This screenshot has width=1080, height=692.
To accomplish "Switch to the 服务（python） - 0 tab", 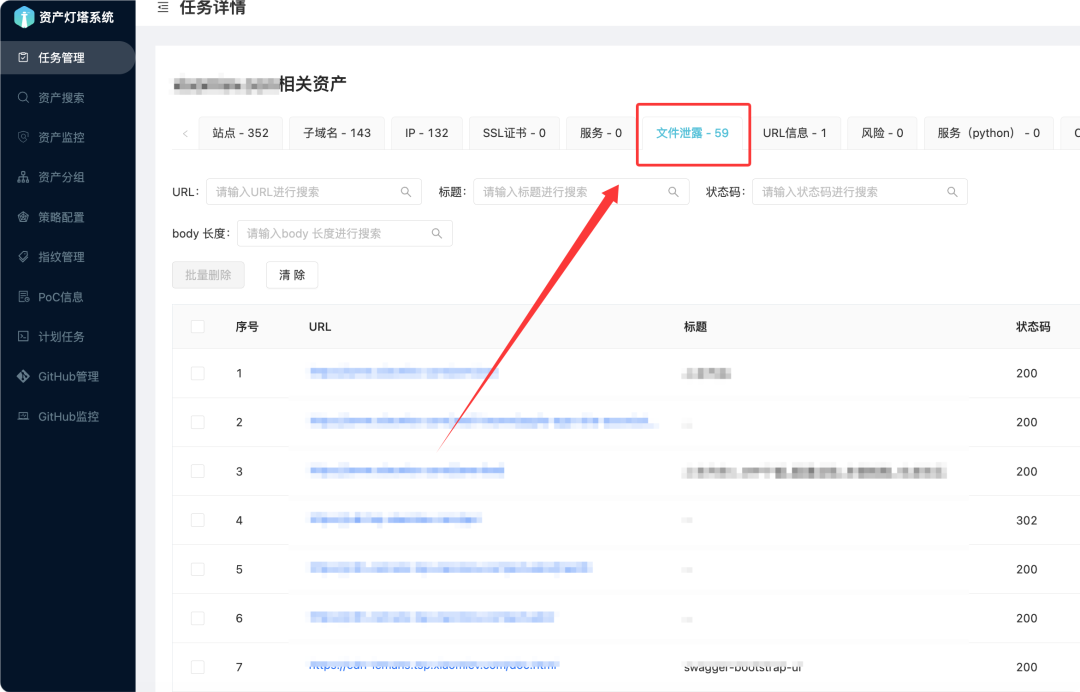I will [x=988, y=133].
